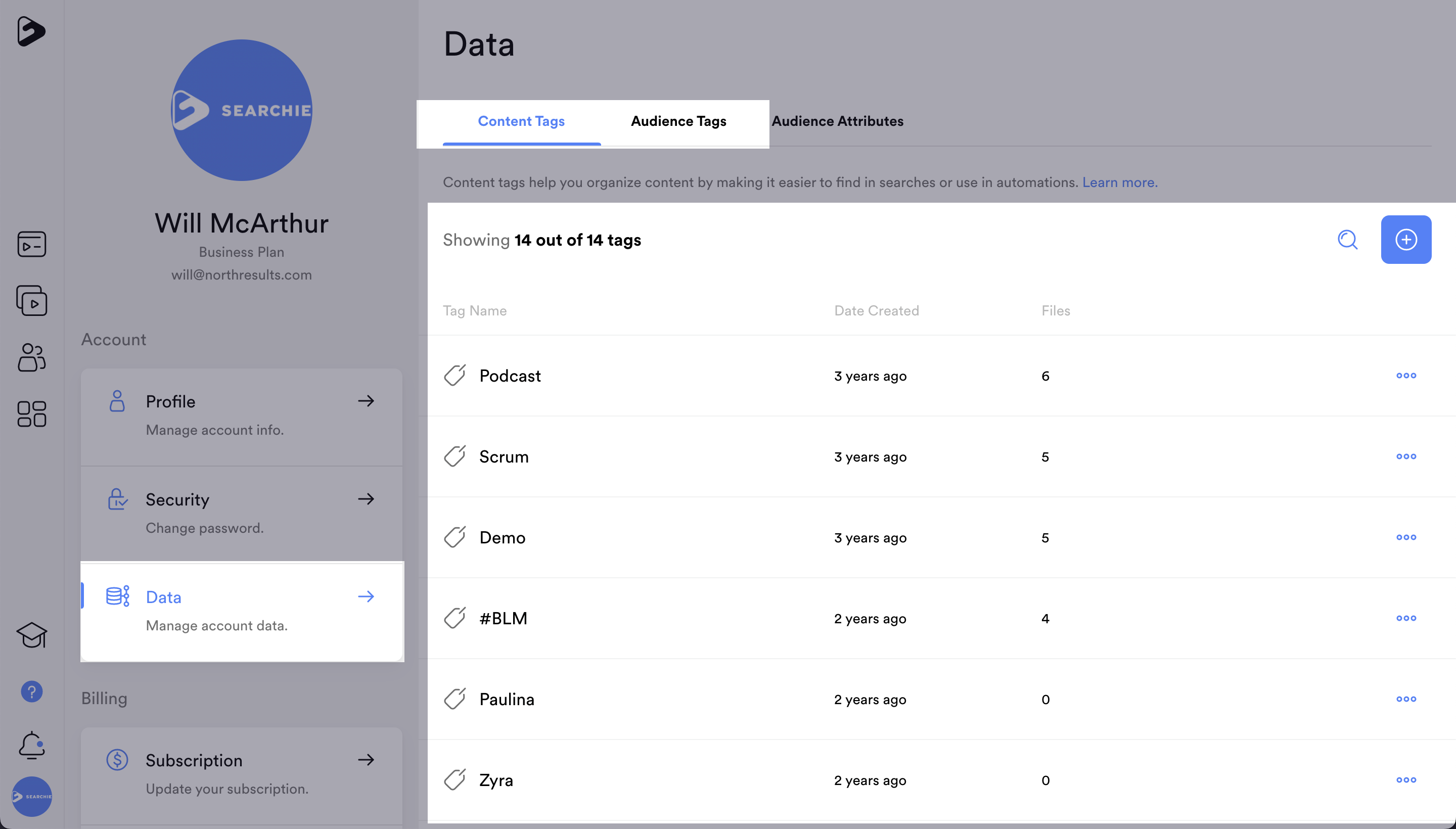
Task: Open the media library play icon in the sidebar
Action: click(x=31, y=301)
